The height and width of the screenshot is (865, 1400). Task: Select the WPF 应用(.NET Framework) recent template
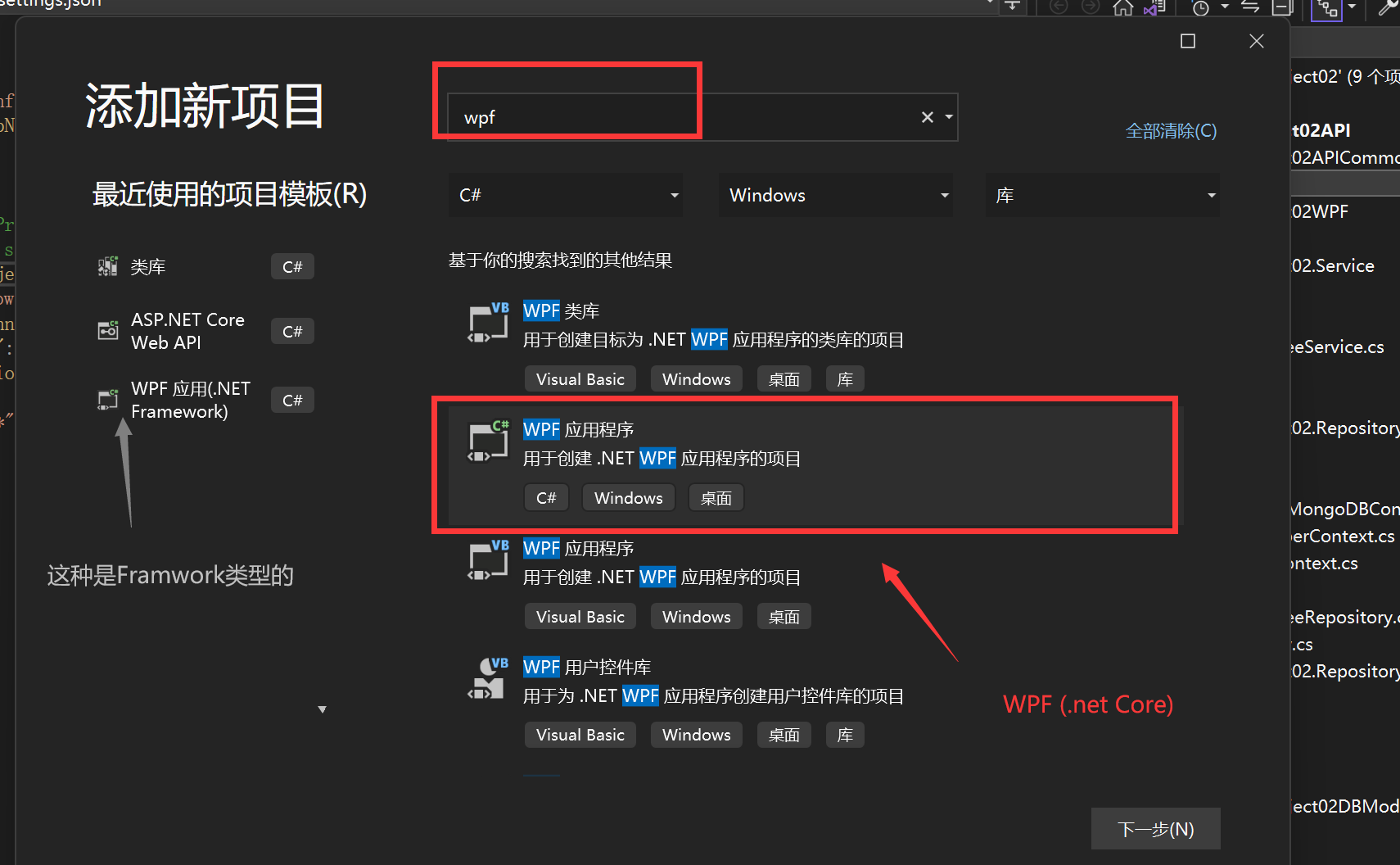(205, 400)
